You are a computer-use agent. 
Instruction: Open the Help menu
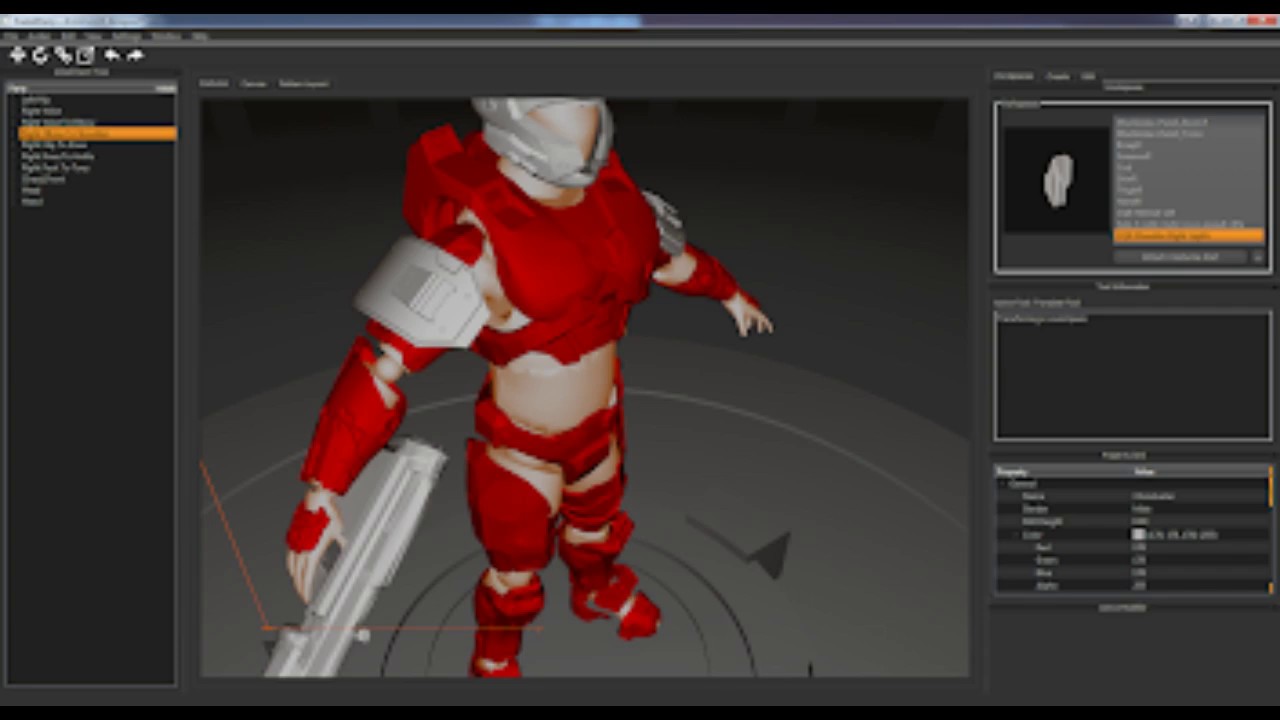[x=200, y=36]
